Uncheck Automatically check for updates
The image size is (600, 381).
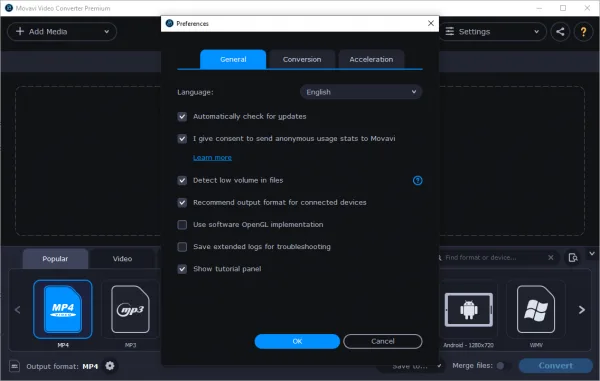(x=182, y=116)
